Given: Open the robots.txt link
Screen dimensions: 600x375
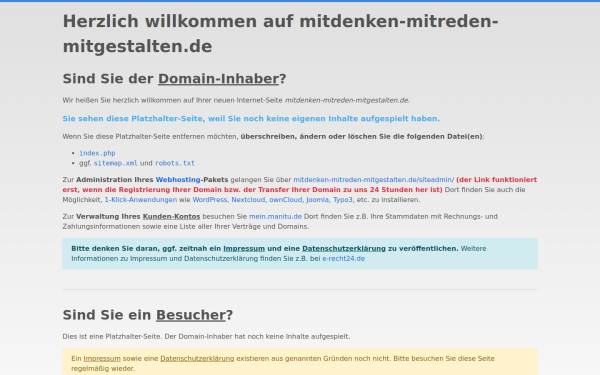Looking at the screenshot, I should (174, 163).
